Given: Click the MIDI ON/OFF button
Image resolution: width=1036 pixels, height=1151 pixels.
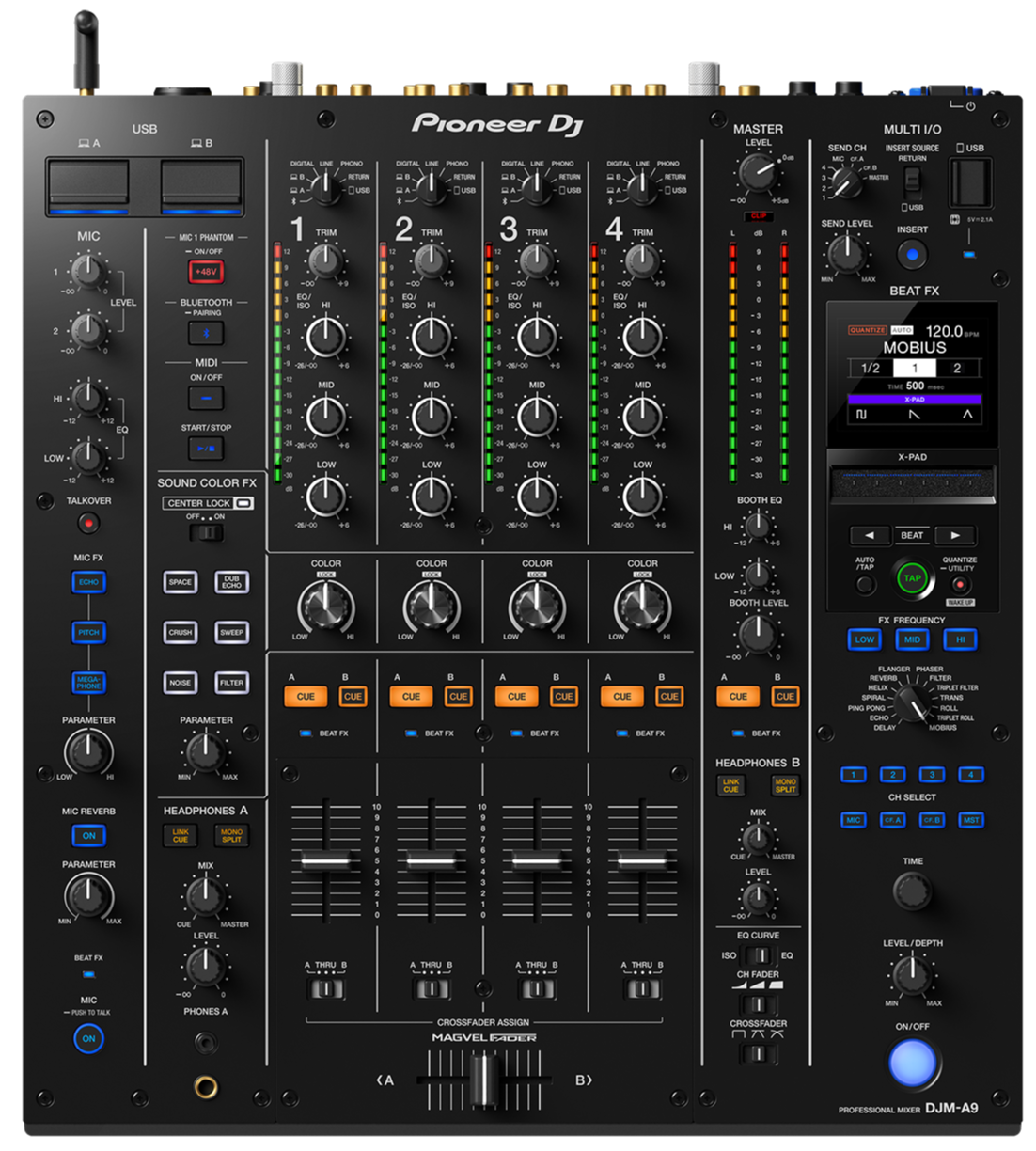Looking at the screenshot, I should pos(206,398).
